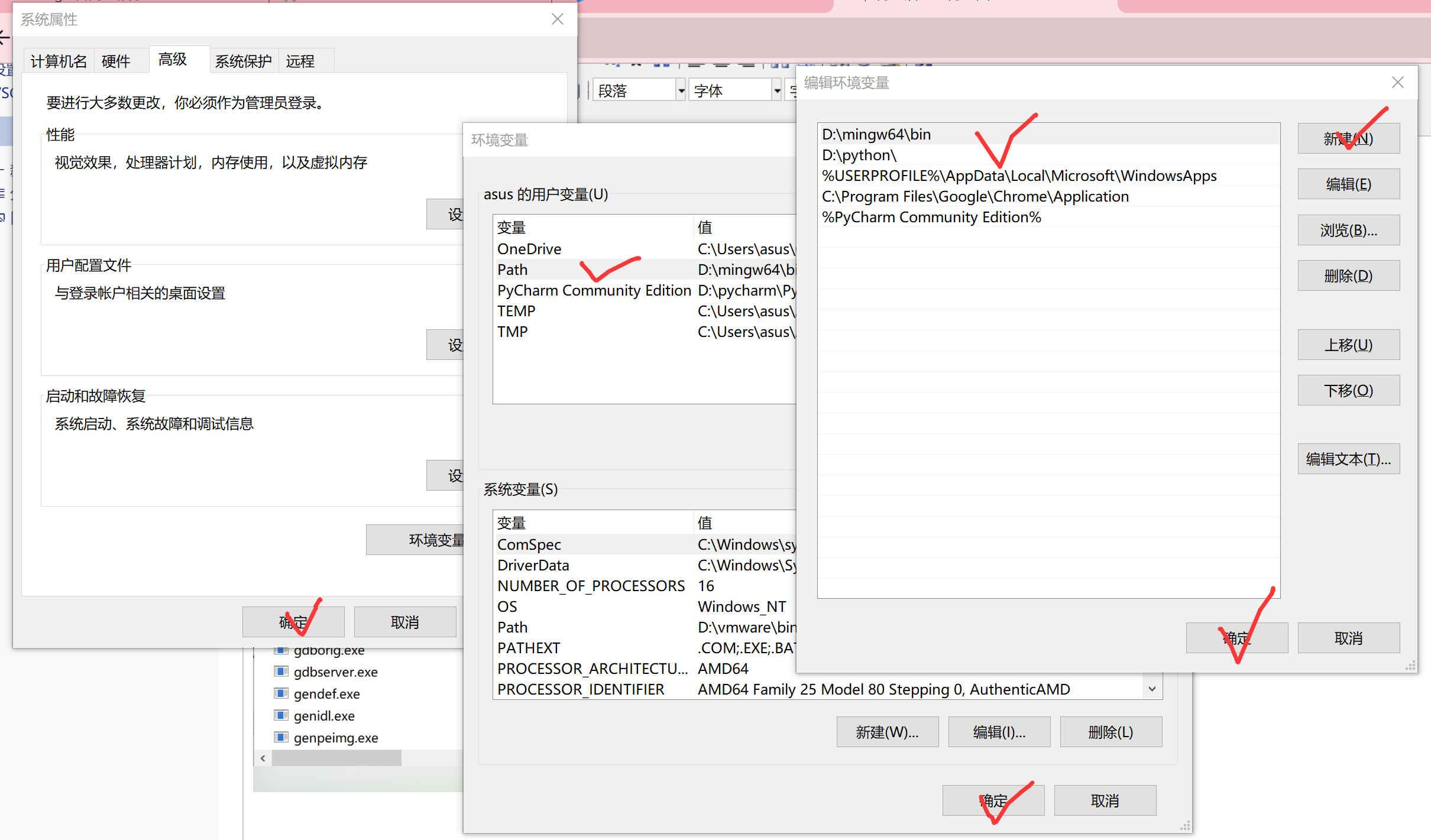This screenshot has width=1431, height=840.
Task: Open the 字体 font dropdown
Action: tap(777, 91)
